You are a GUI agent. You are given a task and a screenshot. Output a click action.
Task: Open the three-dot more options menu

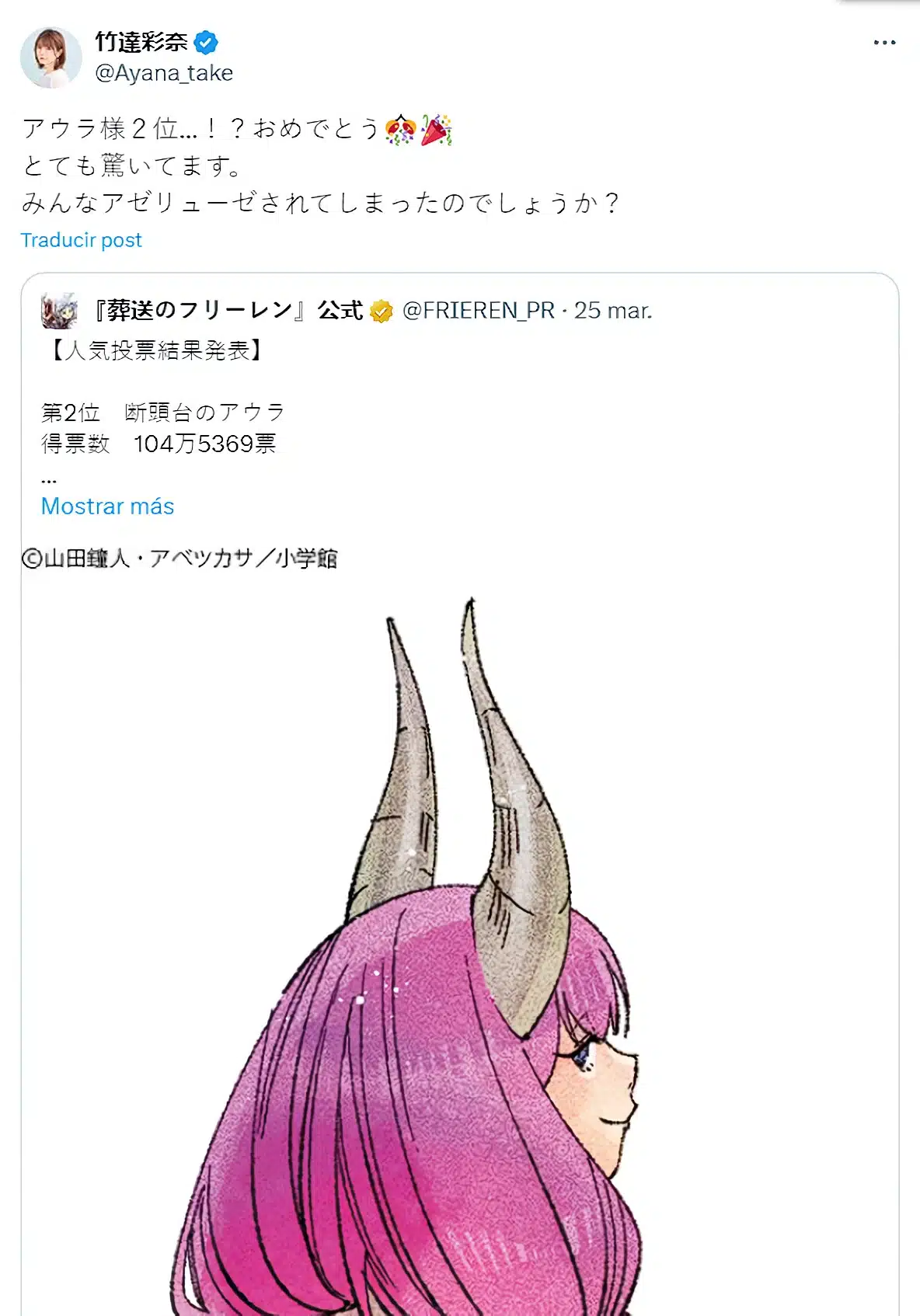pos(884,43)
